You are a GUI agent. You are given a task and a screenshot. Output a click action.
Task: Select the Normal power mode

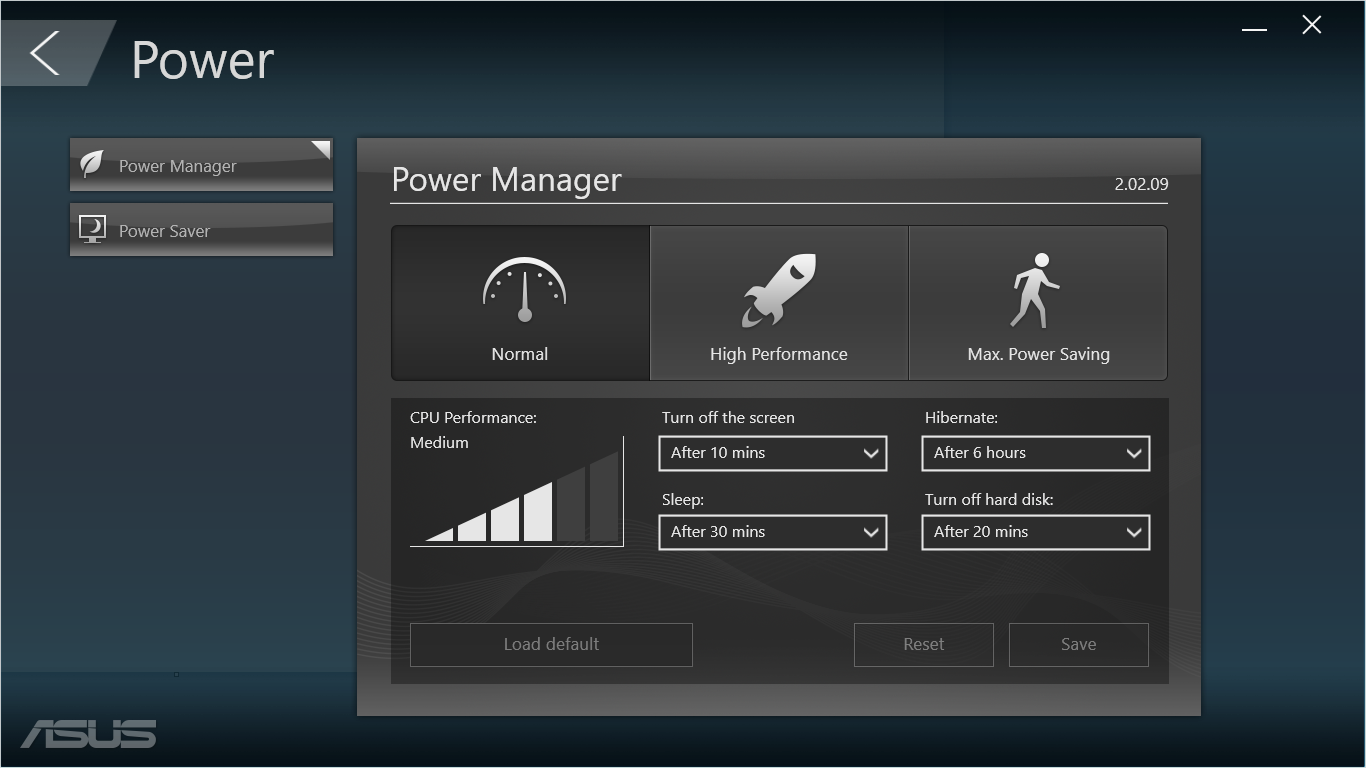(x=520, y=303)
